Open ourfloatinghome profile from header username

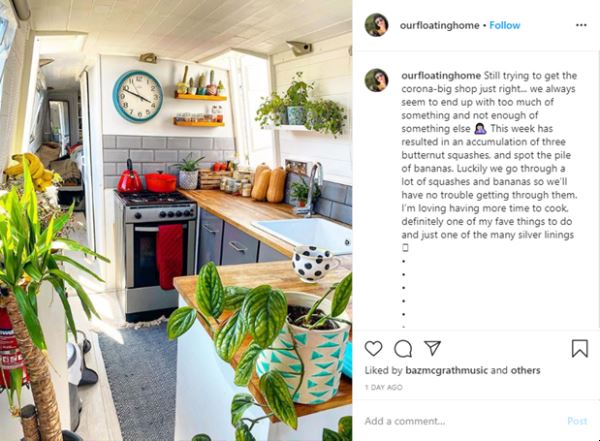[439, 25]
